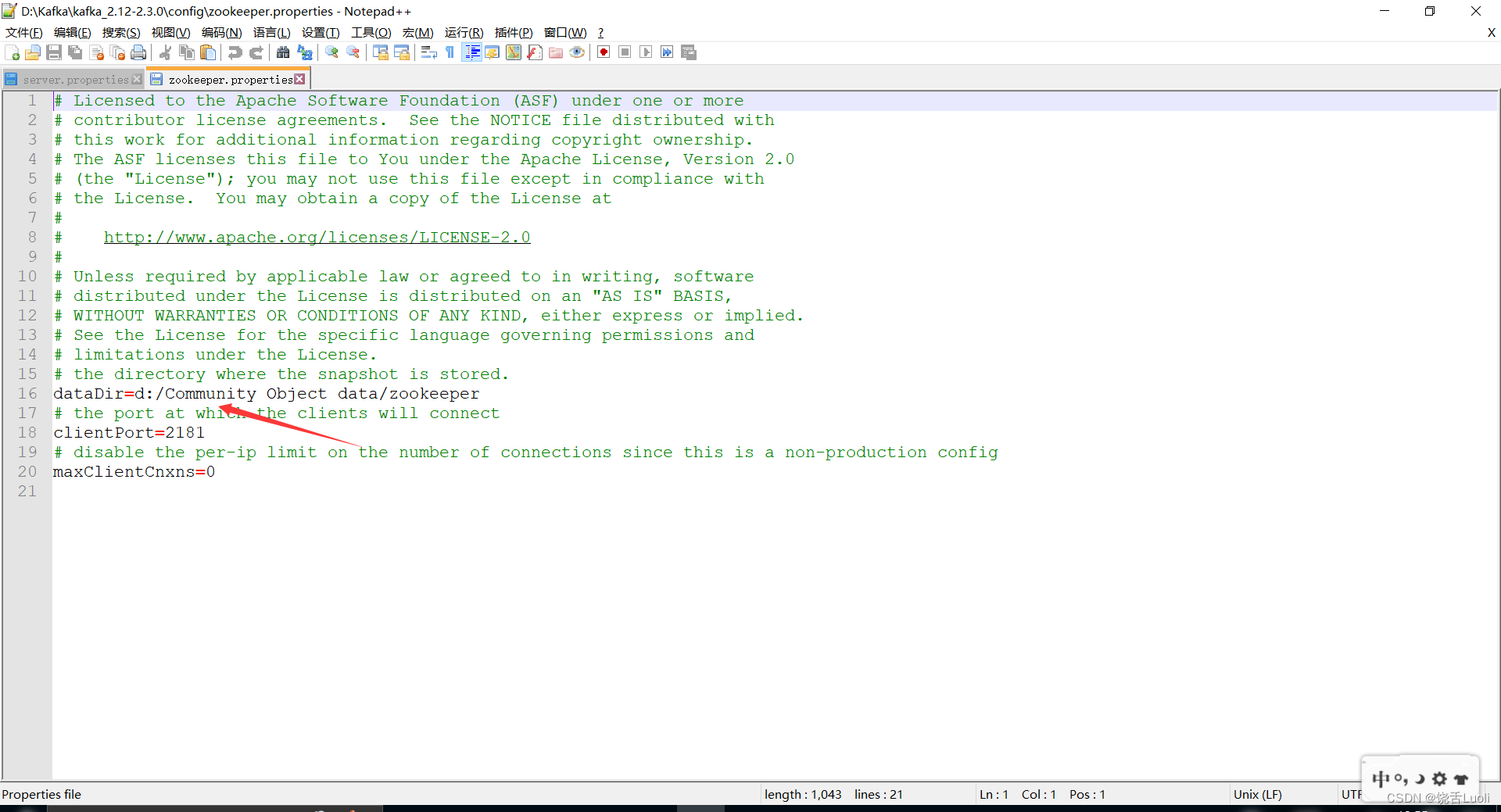Toggle word wrap toolbar icon
Viewport: 1501px width, 812px height.
(x=428, y=52)
